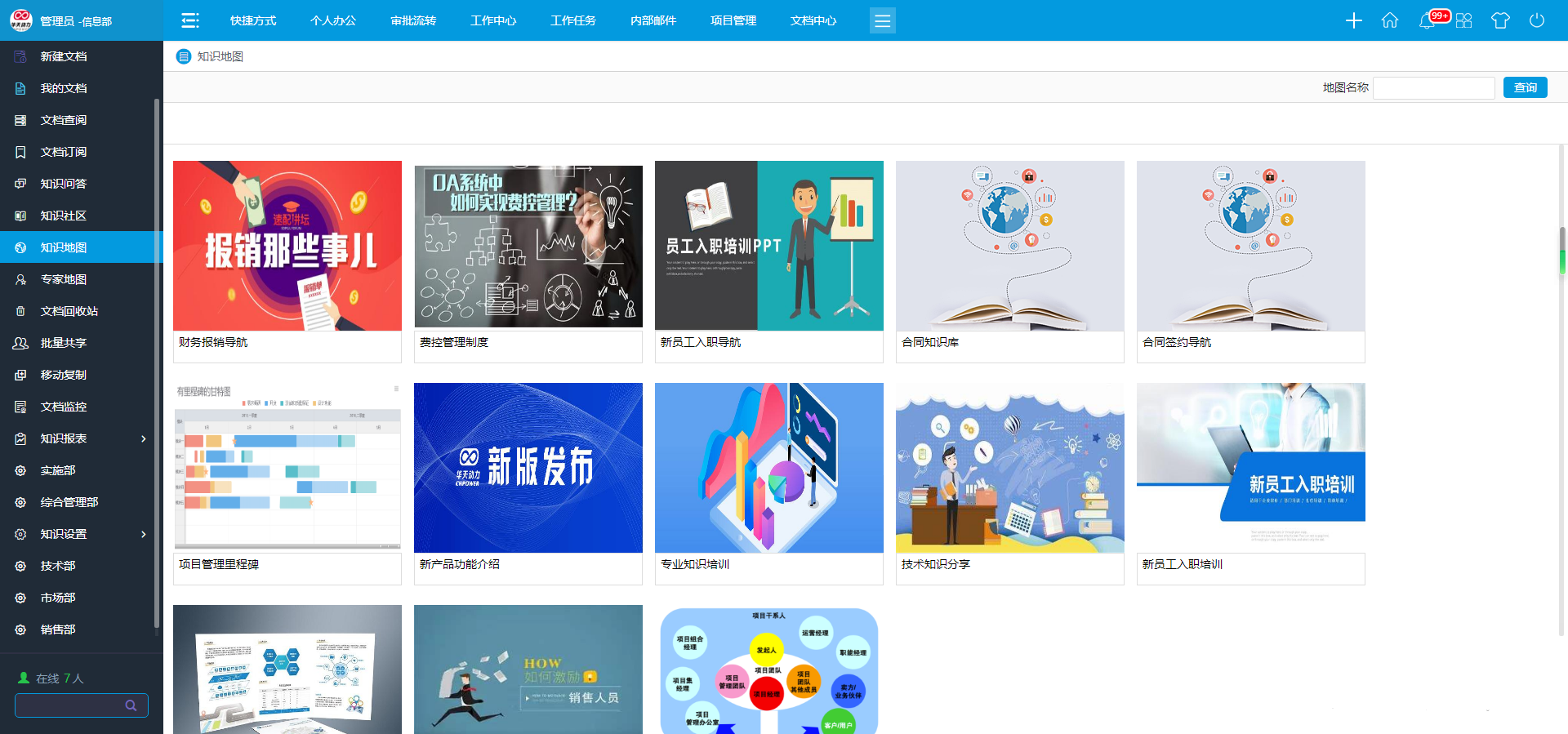
Task: Open notifications bell with 99+ badge
Action: pyautogui.click(x=1428, y=20)
